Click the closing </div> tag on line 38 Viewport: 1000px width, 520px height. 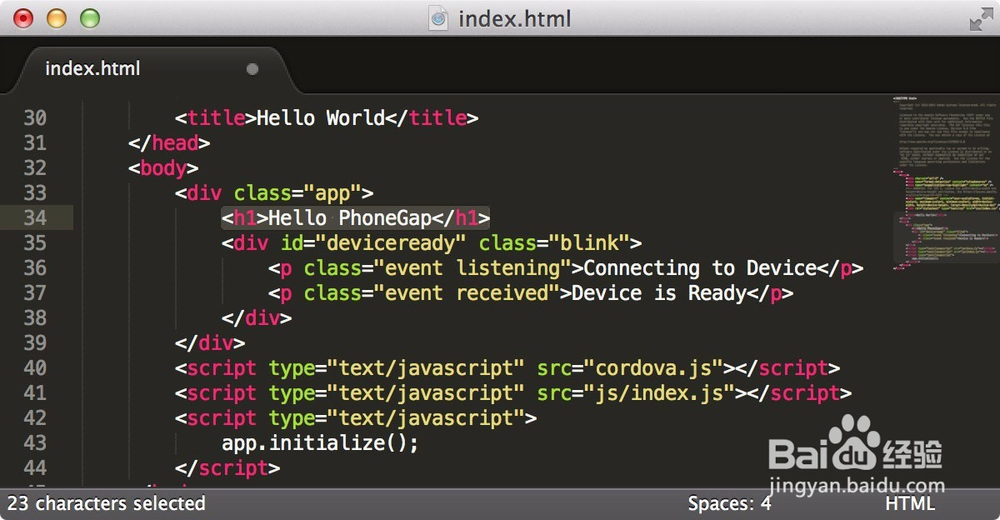click(x=256, y=318)
